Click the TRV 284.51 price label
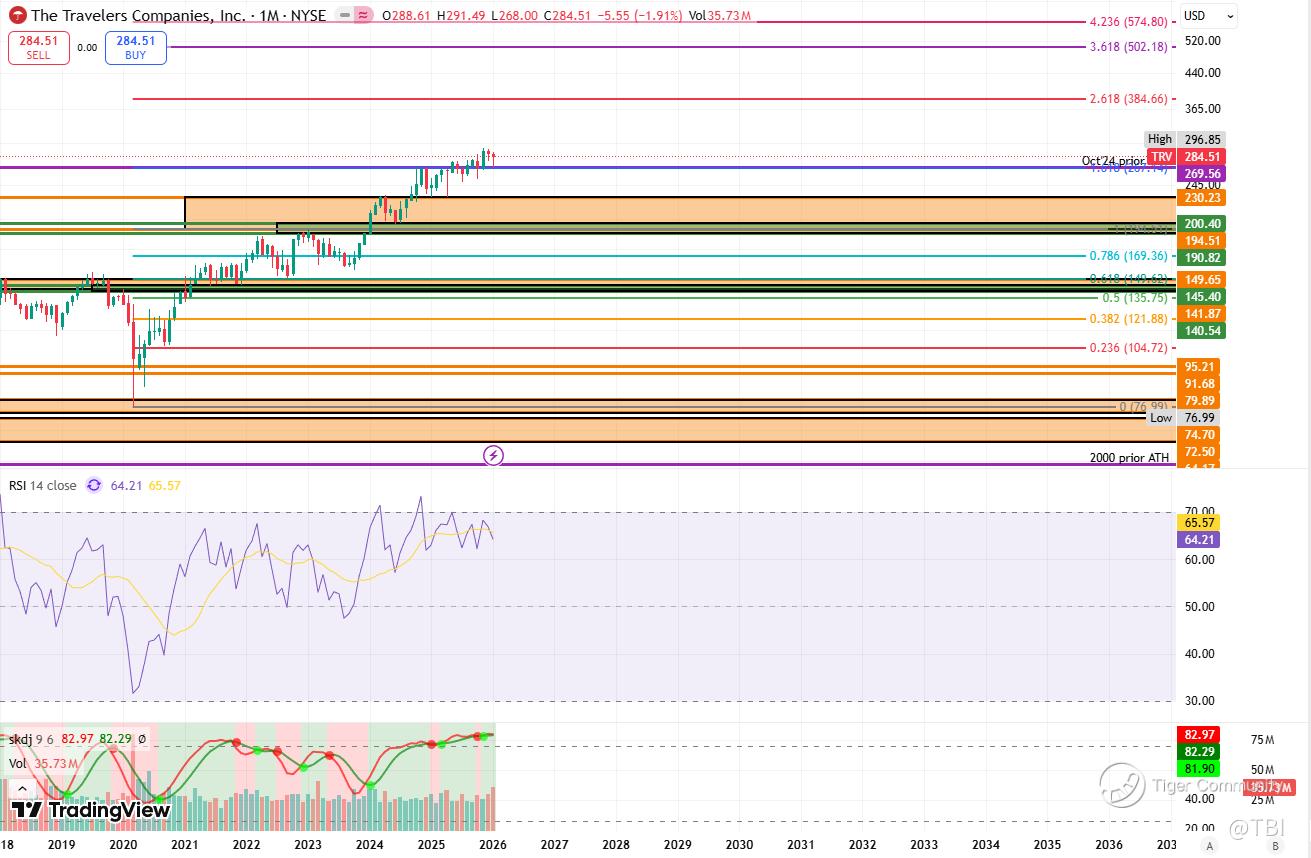The image size is (1311, 858). click(x=1184, y=157)
